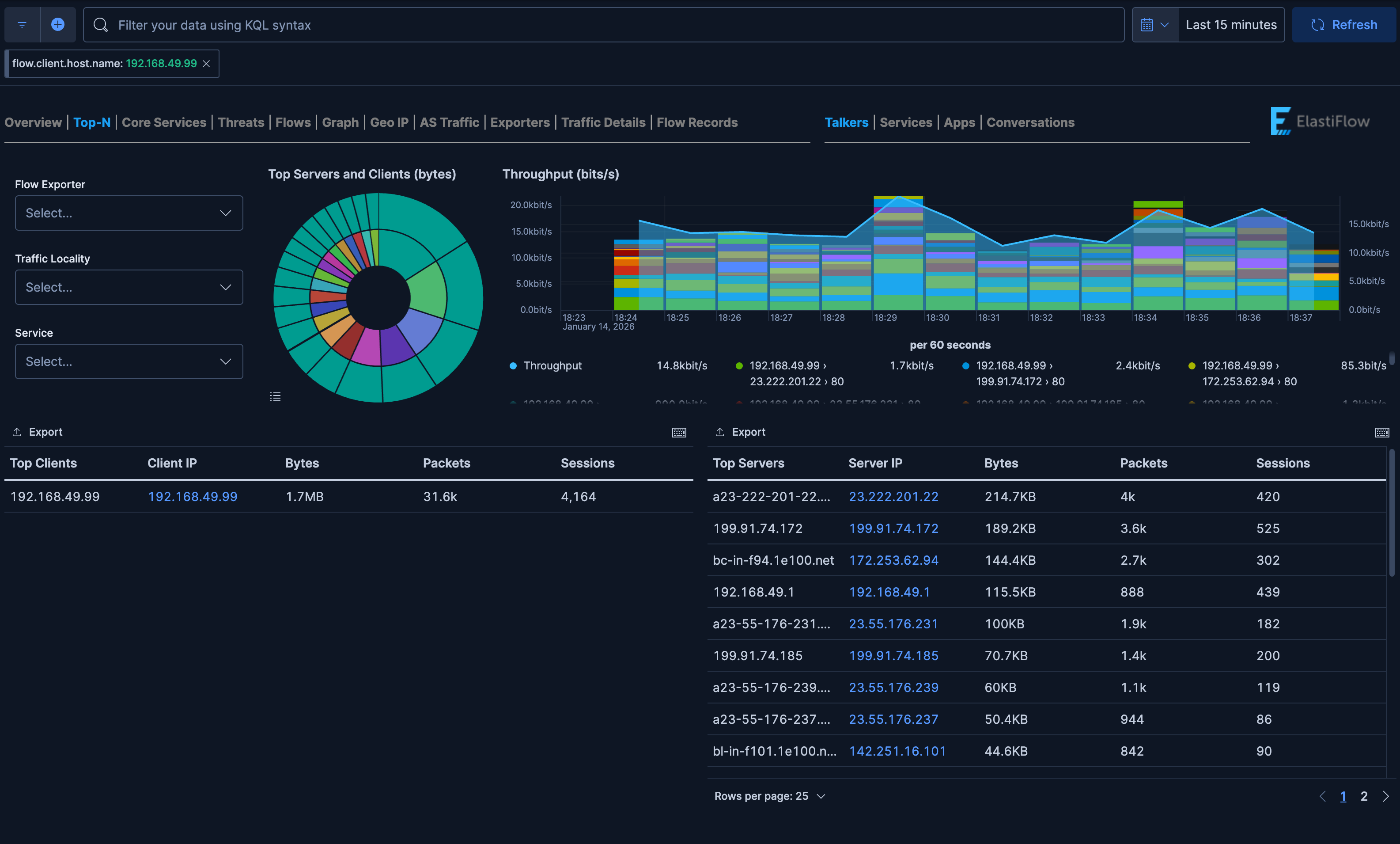Open the filter options icon top-left
Viewport: 1400px width, 844px height.
(22, 24)
